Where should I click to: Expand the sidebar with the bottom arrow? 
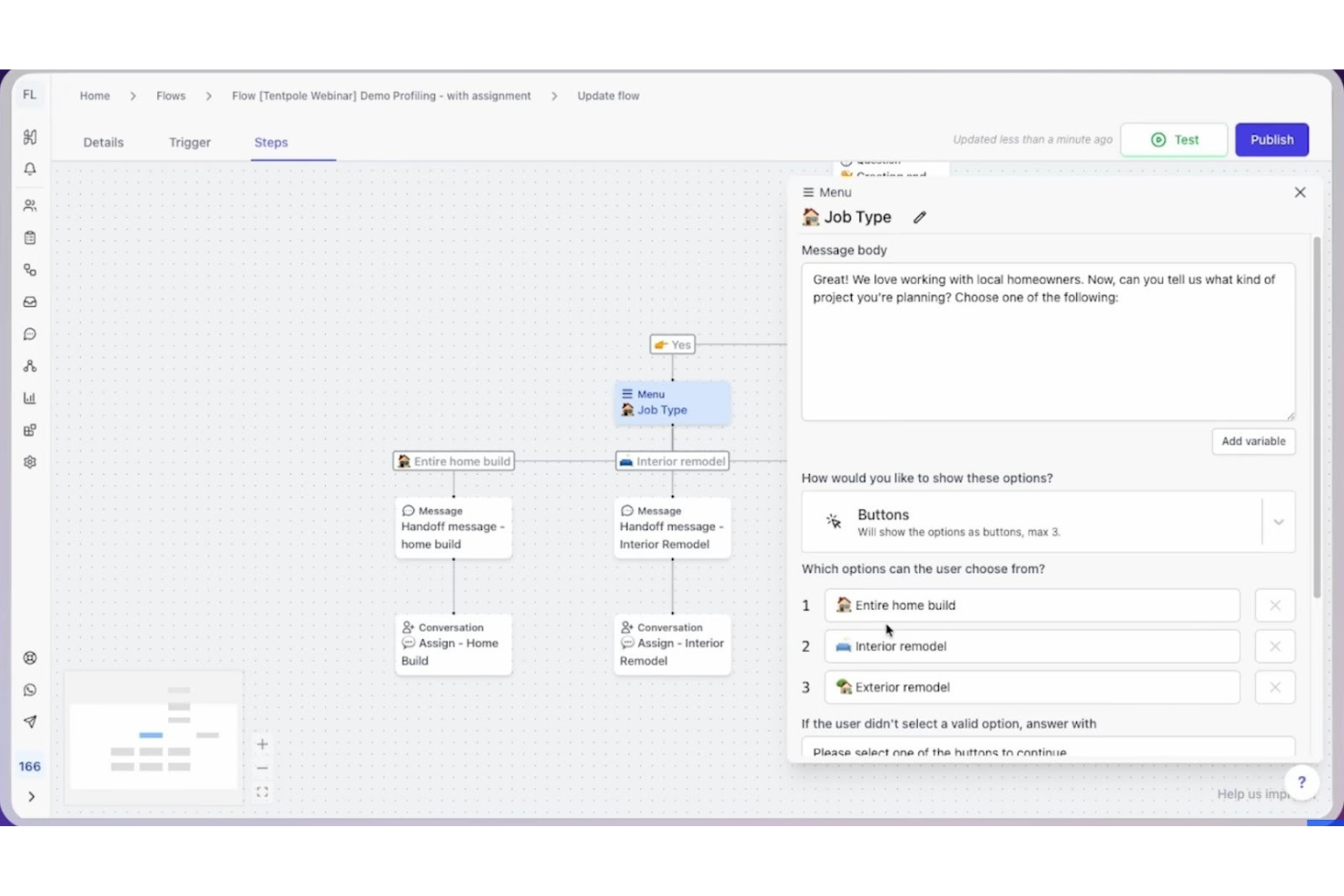(30, 796)
